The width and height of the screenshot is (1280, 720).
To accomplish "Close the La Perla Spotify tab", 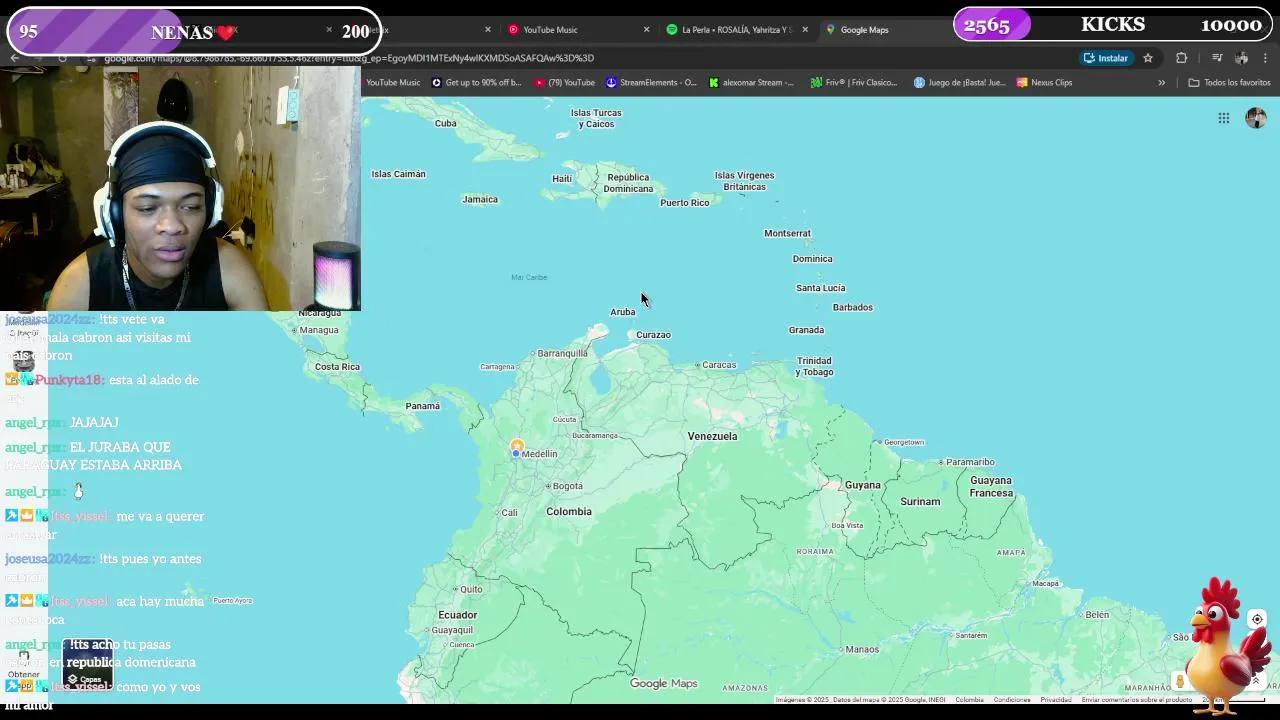I will [805, 30].
